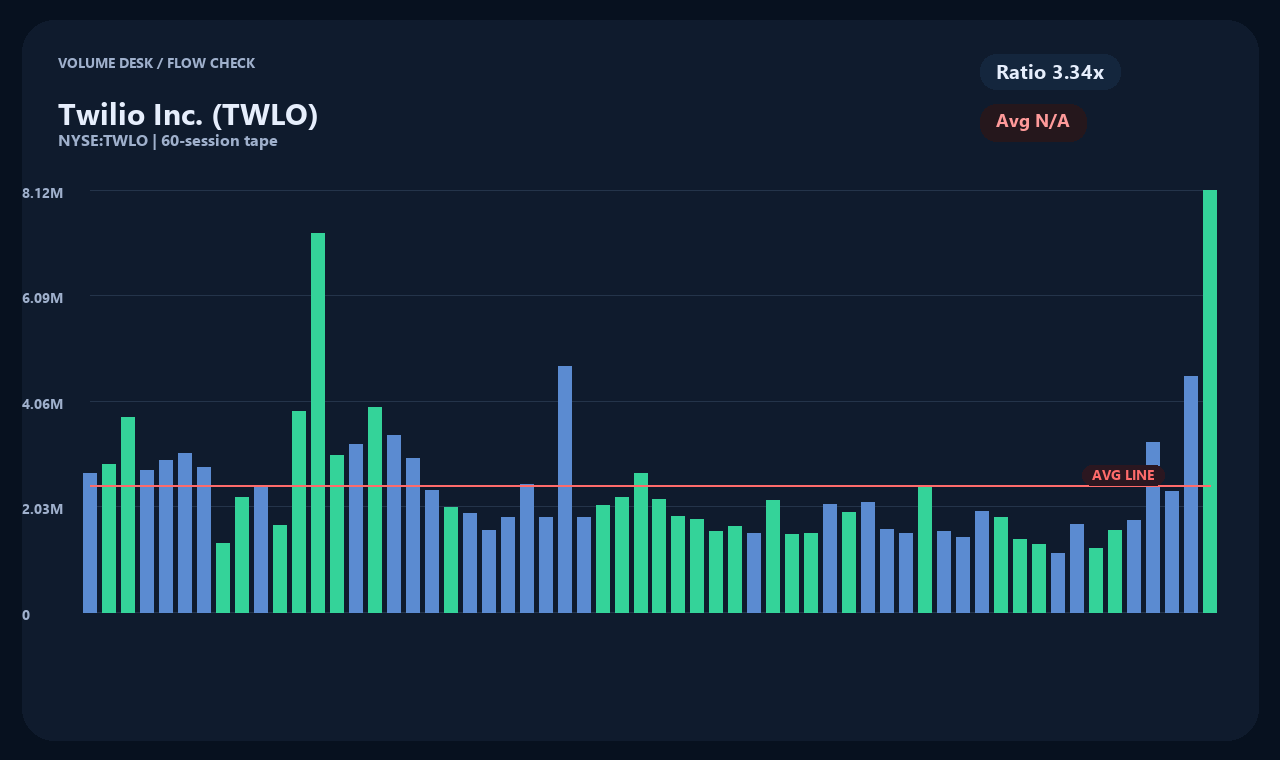The height and width of the screenshot is (760, 1280).
Task: Select the NYSE:TWLO 60-session tape subtitle
Action: pos(168,141)
